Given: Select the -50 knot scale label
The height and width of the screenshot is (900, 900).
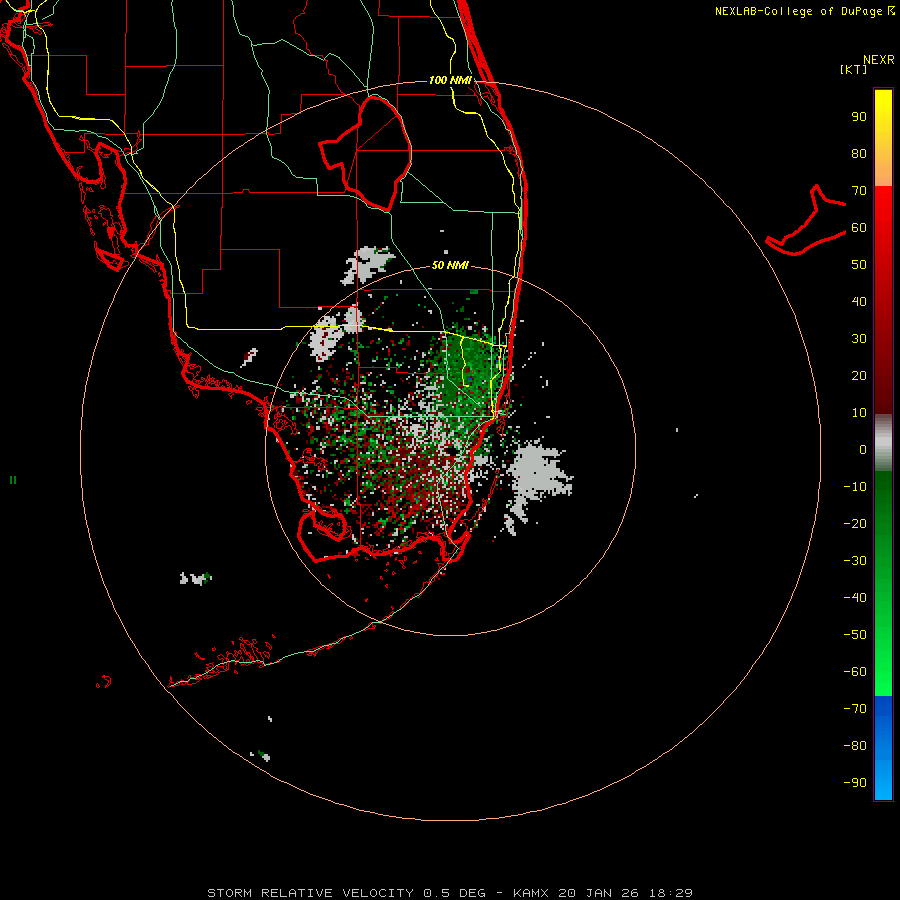Looking at the screenshot, I should coord(855,635).
